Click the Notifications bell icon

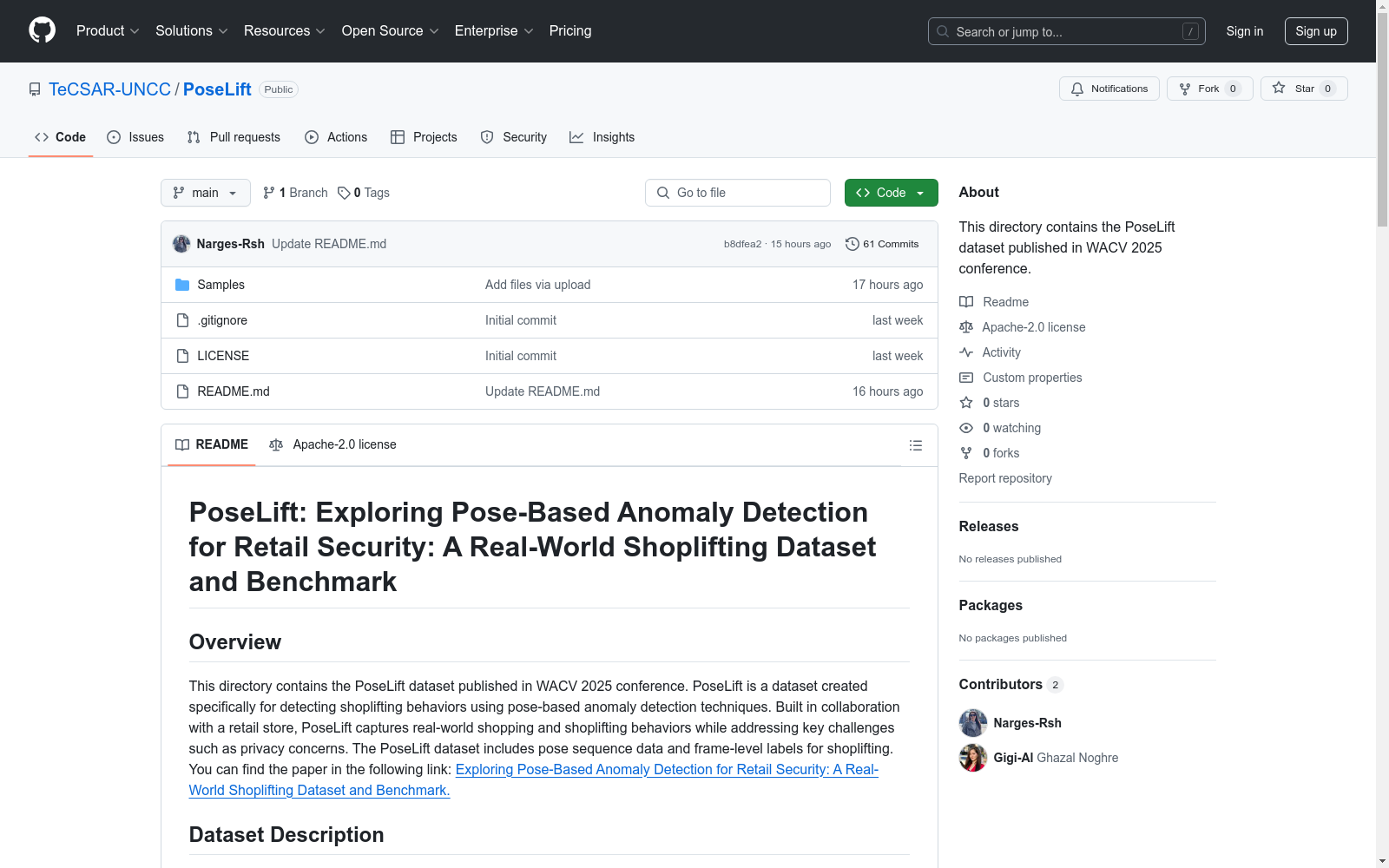point(1077,89)
